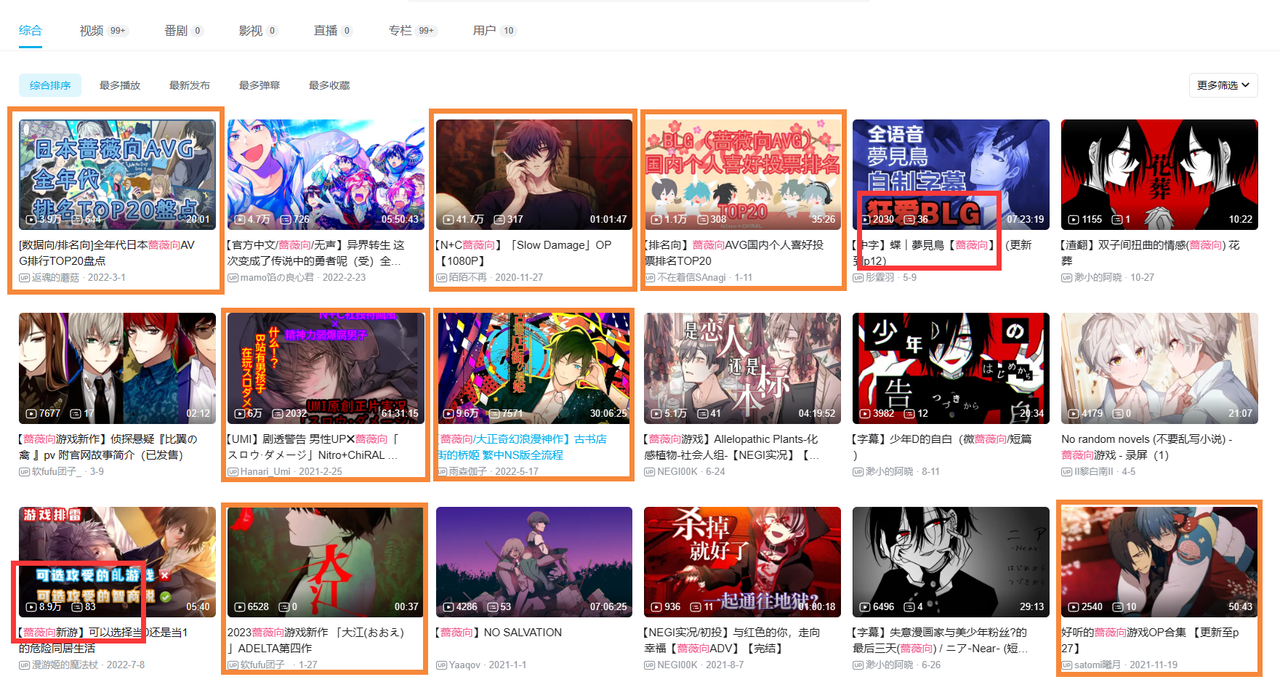The image size is (1280, 691).
Task: Sort results by 最多收藏
Action: (329, 86)
